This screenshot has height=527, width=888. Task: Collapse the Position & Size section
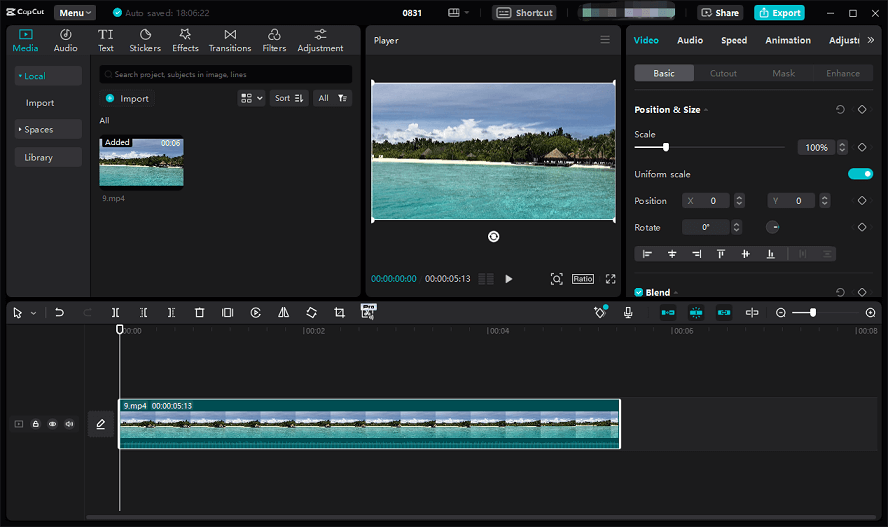tap(706, 110)
